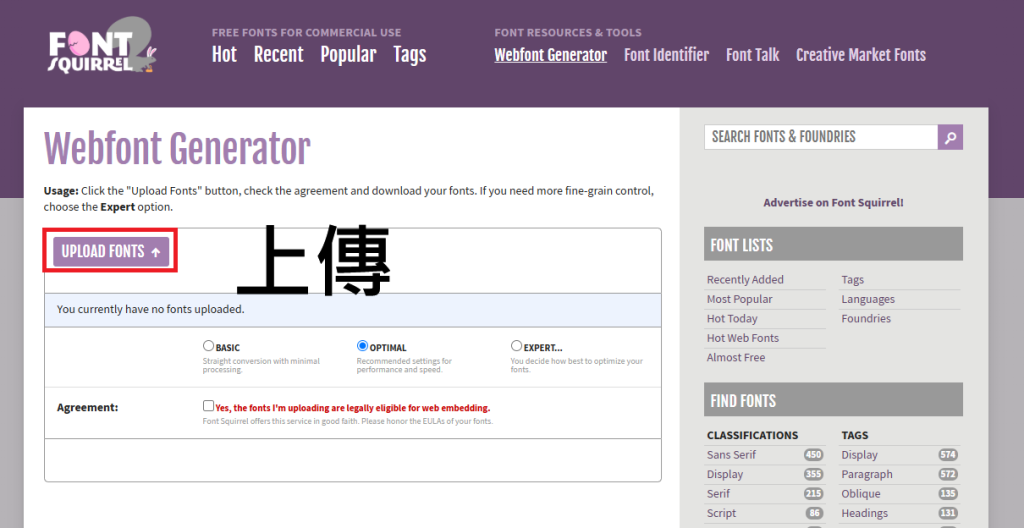Open Tags under Font Lists
The image size is (1024, 528).
point(852,280)
